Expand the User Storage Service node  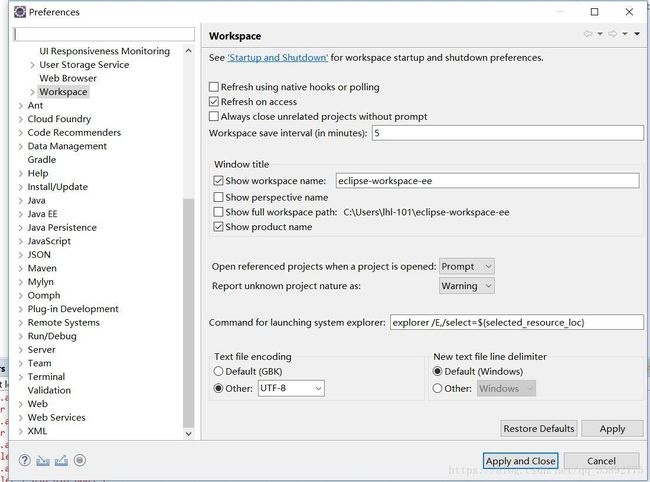(x=32, y=65)
